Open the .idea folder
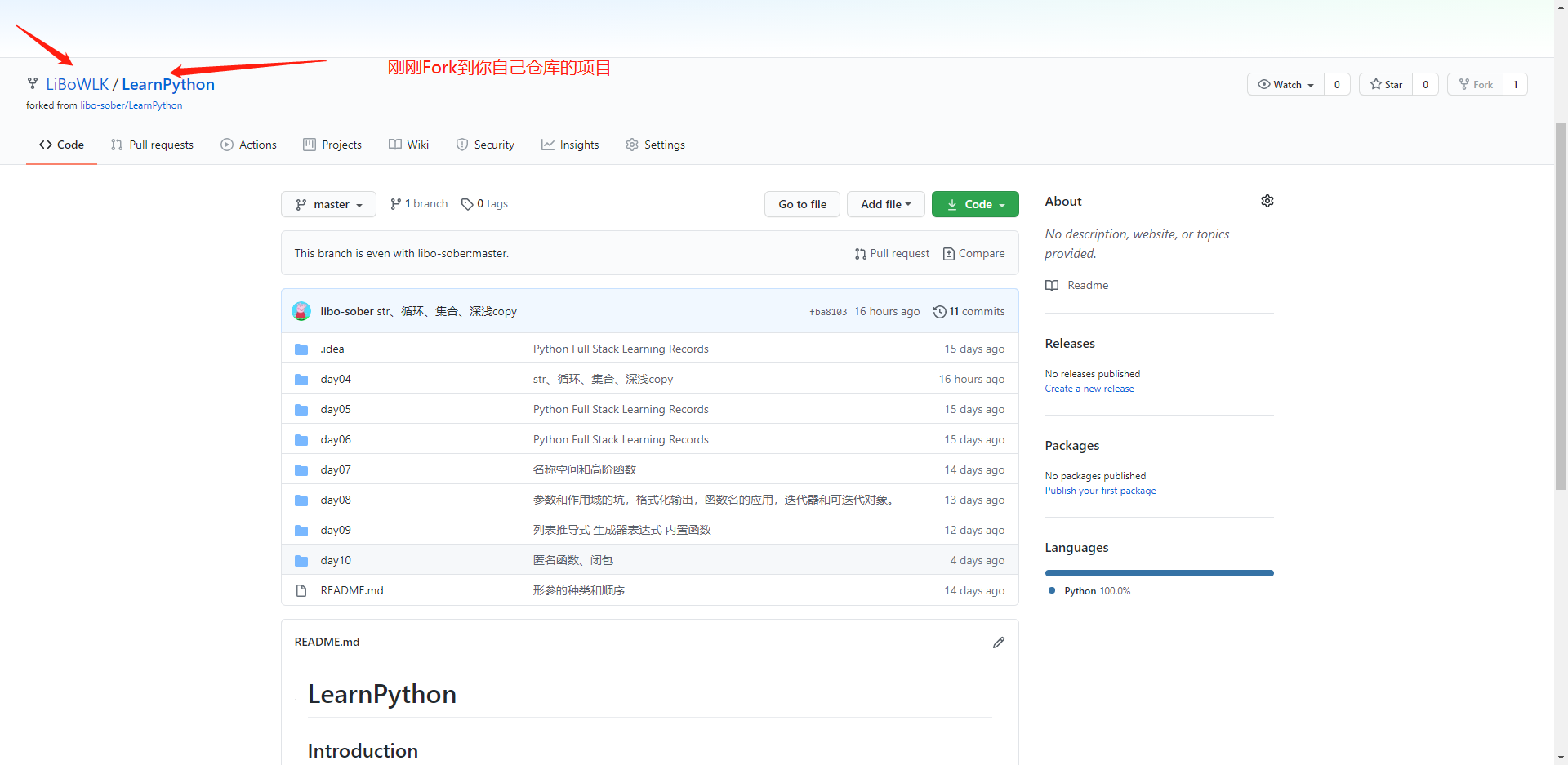Viewport: 1568px width, 765px height. (332, 349)
